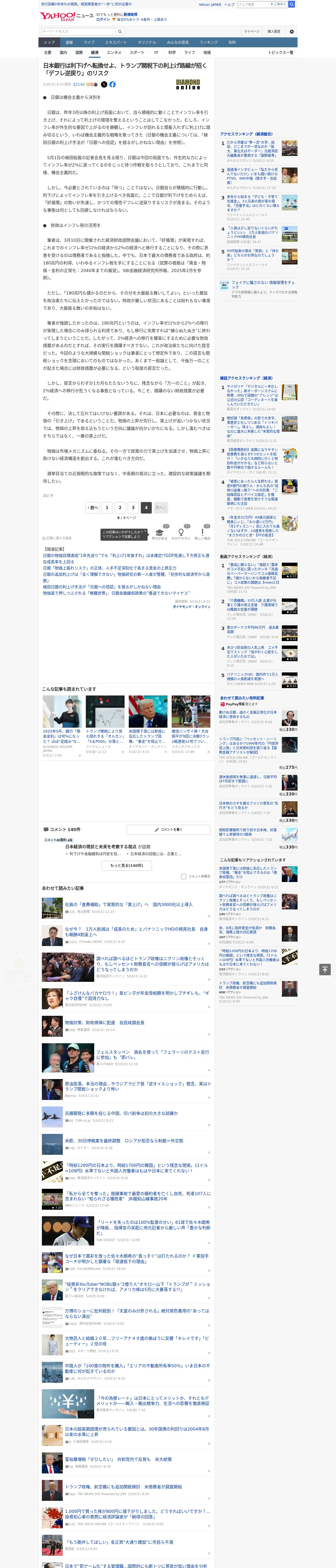Image resolution: width=336 pixels, height=1568 pixels.
Task: Open the settings gear icon in the header
Action: [x=292, y=31]
